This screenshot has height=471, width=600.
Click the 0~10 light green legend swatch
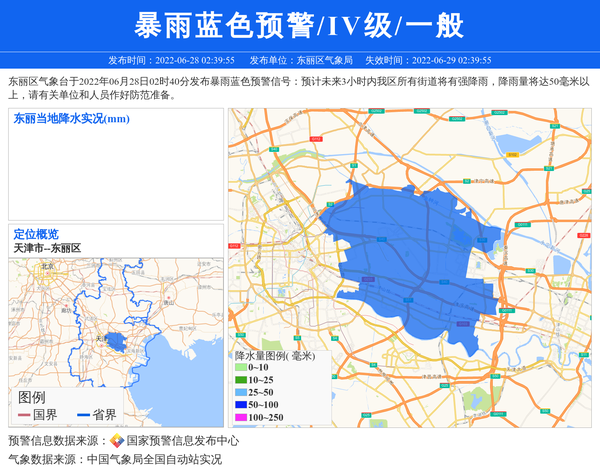tap(241, 368)
